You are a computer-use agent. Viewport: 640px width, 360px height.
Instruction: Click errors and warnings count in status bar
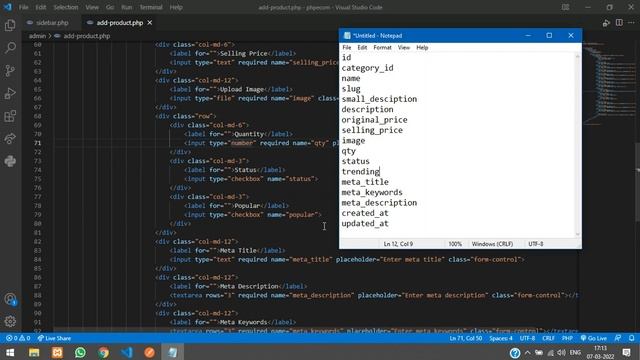pyautogui.click(x=18, y=338)
